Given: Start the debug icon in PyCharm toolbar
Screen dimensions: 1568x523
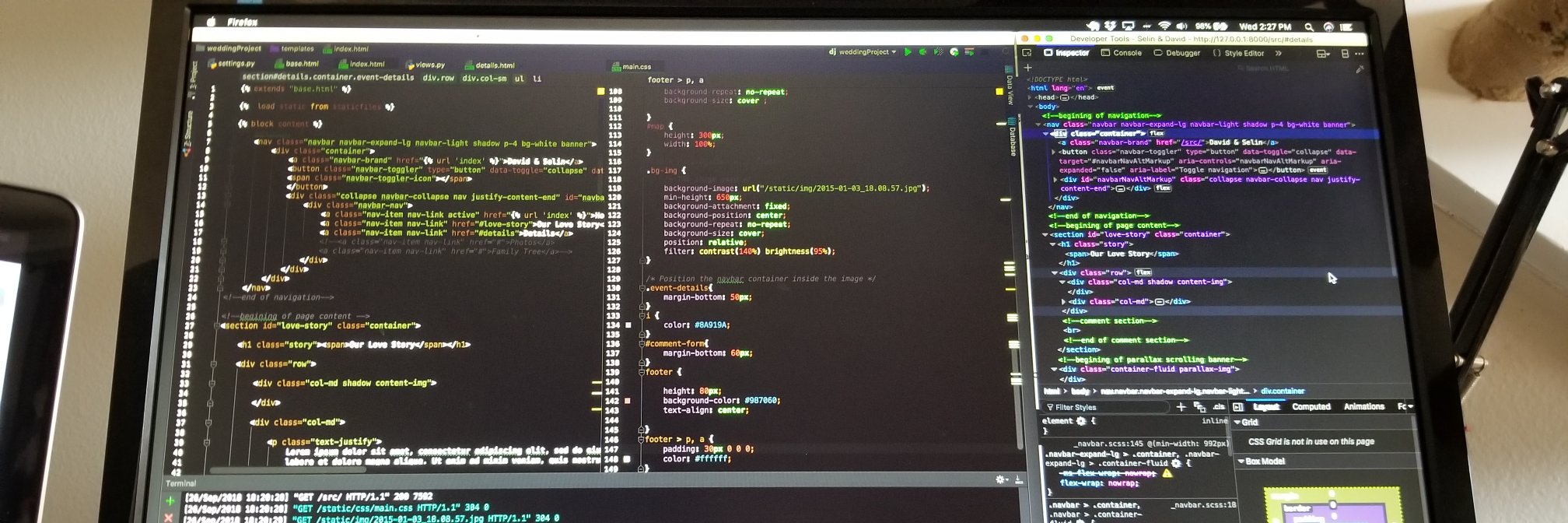Looking at the screenshot, I should pyautogui.click(x=922, y=52).
